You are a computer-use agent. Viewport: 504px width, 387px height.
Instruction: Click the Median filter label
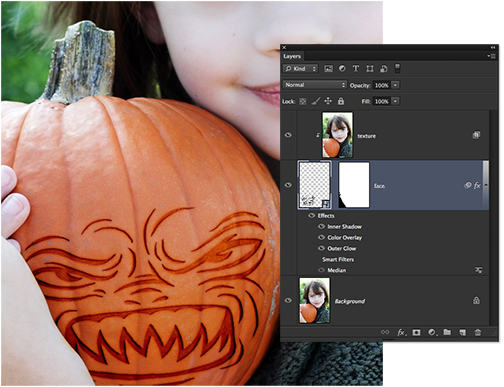coord(336,270)
